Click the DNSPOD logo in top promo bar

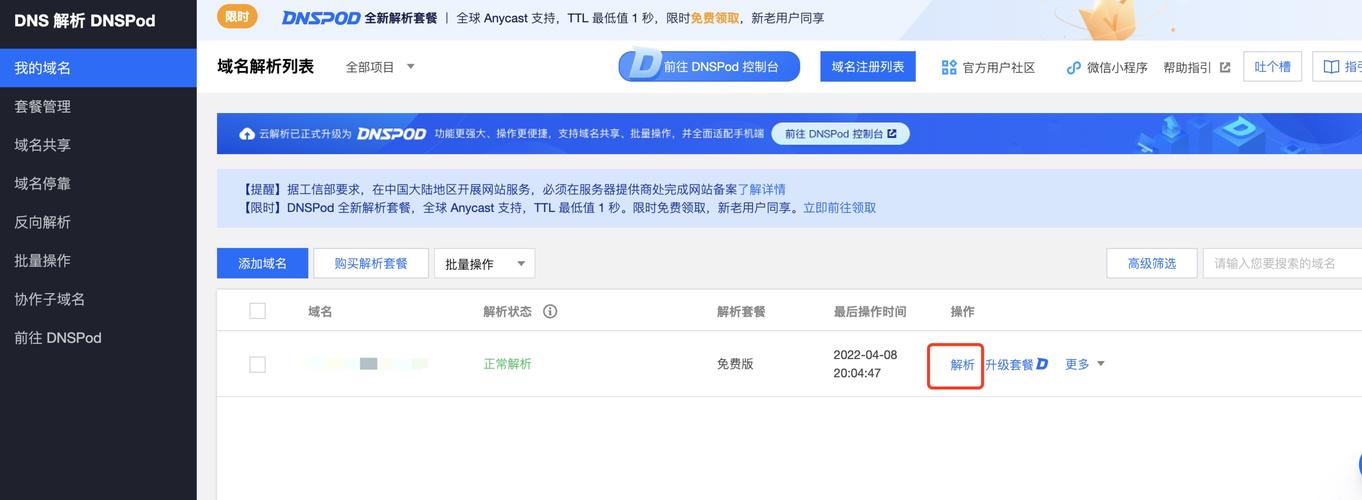pos(320,18)
